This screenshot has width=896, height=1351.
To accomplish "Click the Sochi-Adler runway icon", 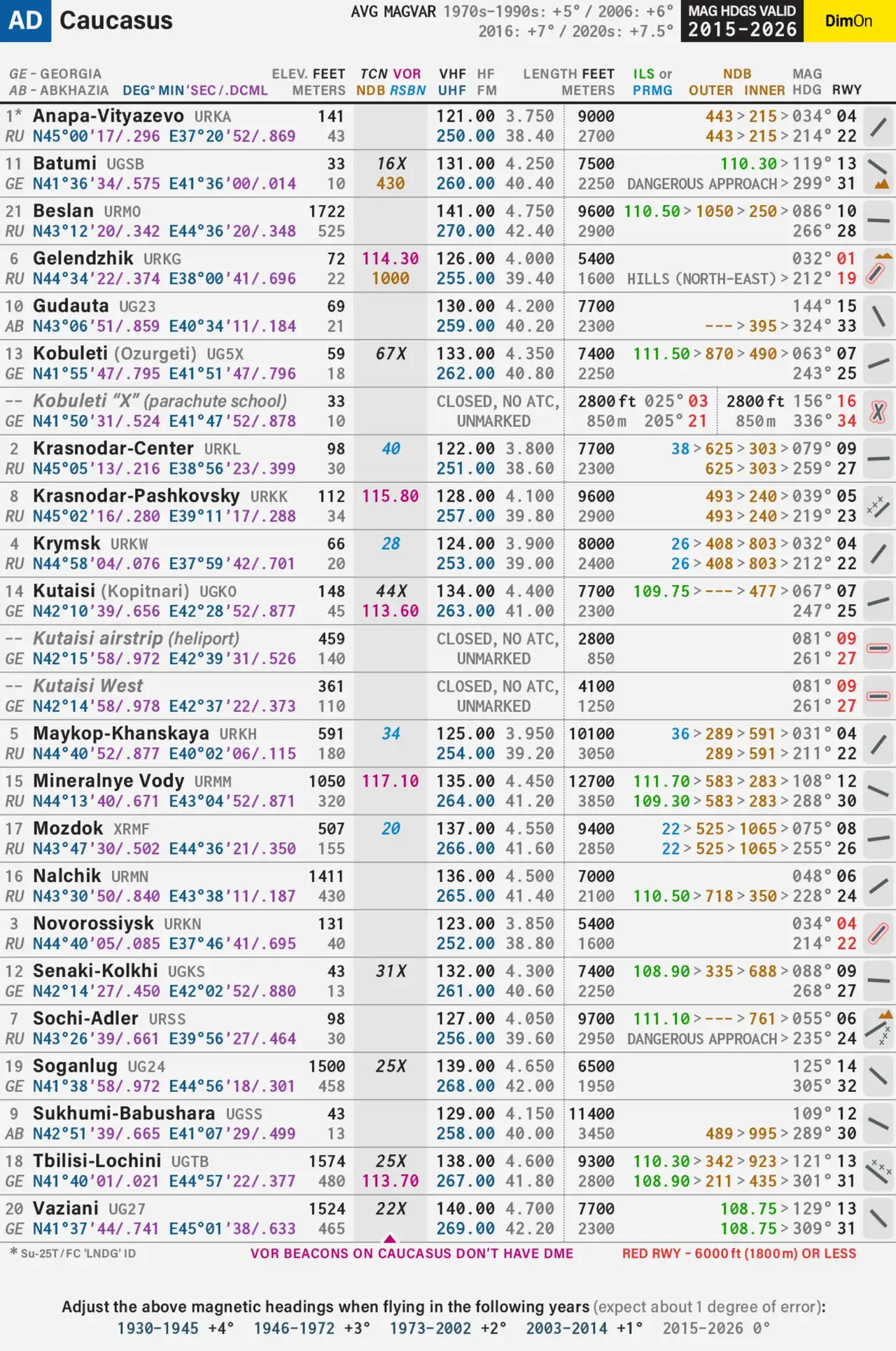I will click(x=878, y=1028).
